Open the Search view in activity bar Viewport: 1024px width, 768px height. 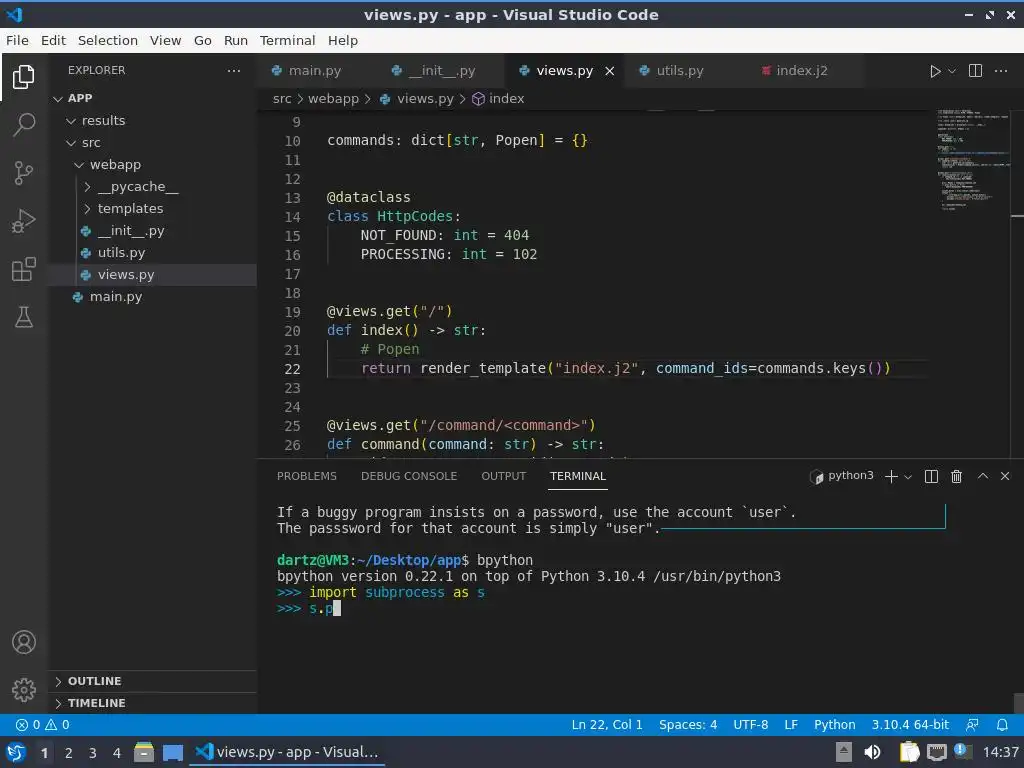click(x=24, y=124)
